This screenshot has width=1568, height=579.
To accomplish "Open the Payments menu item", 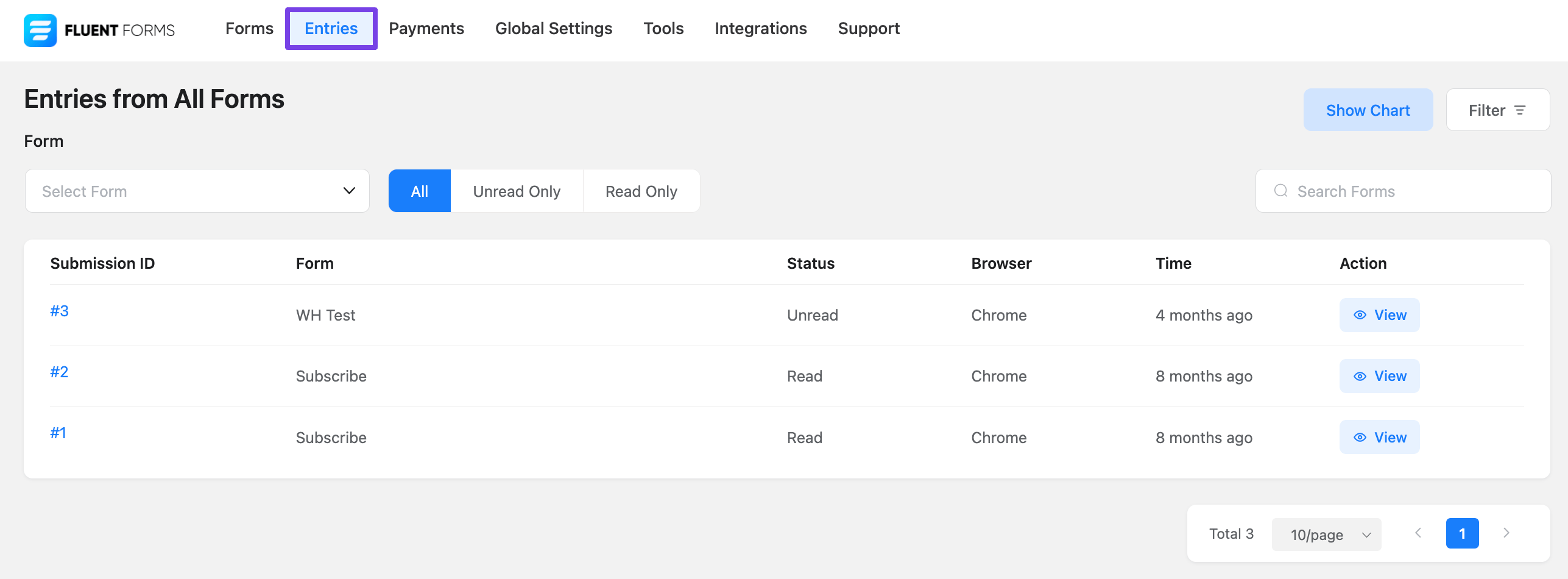I will tap(426, 29).
